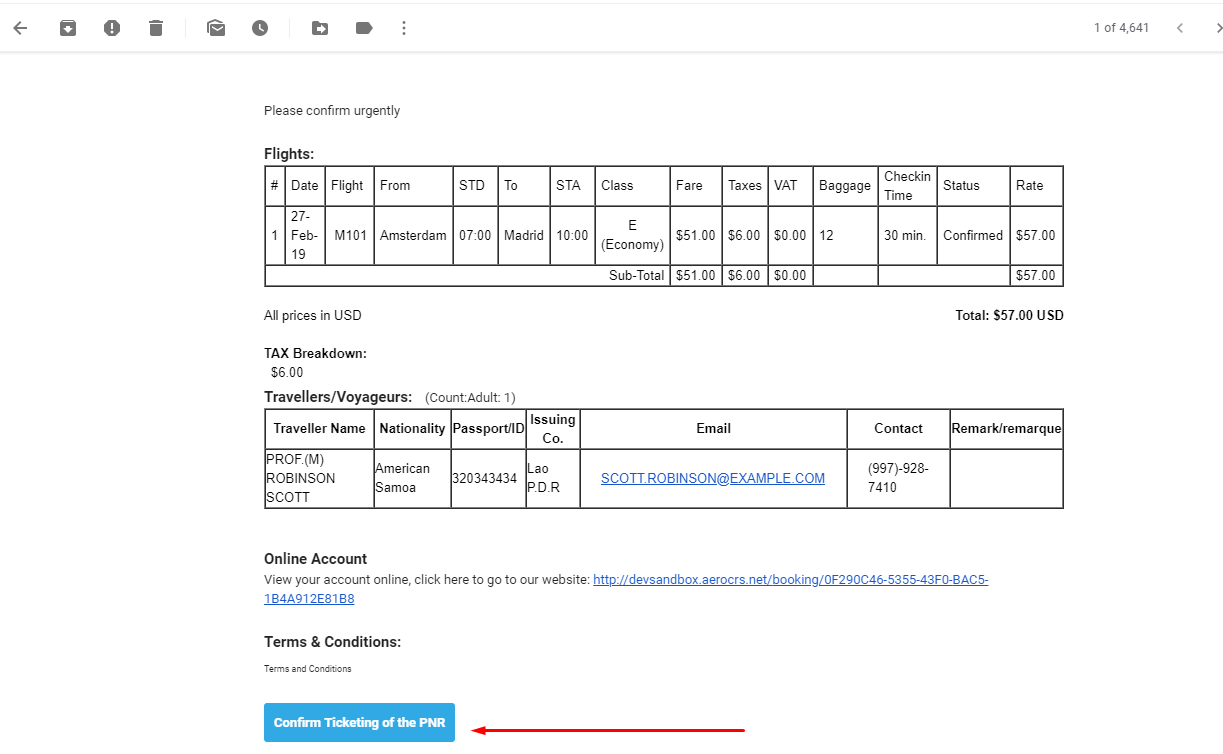
Task: Click the Sub-Total label
Action: tap(637, 276)
